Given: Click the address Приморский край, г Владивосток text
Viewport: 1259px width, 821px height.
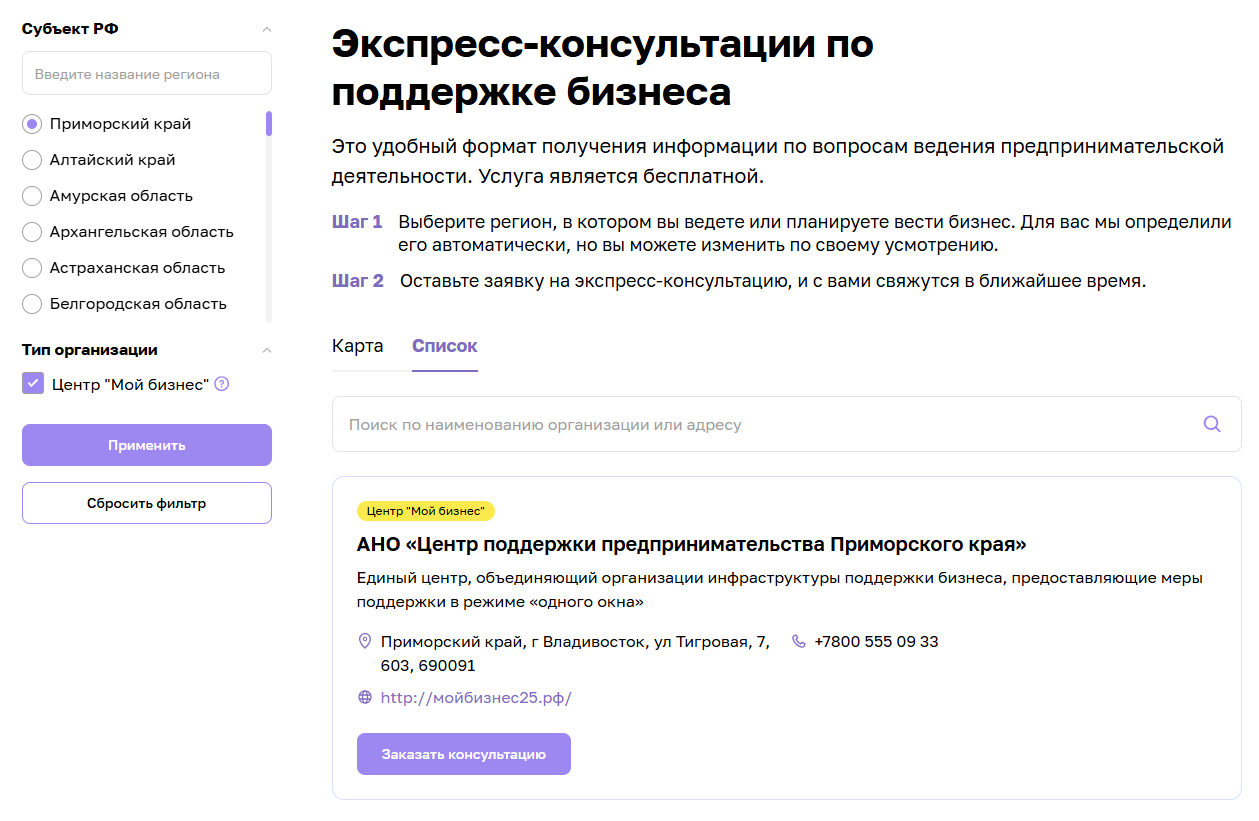Looking at the screenshot, I should pos(575,653).
